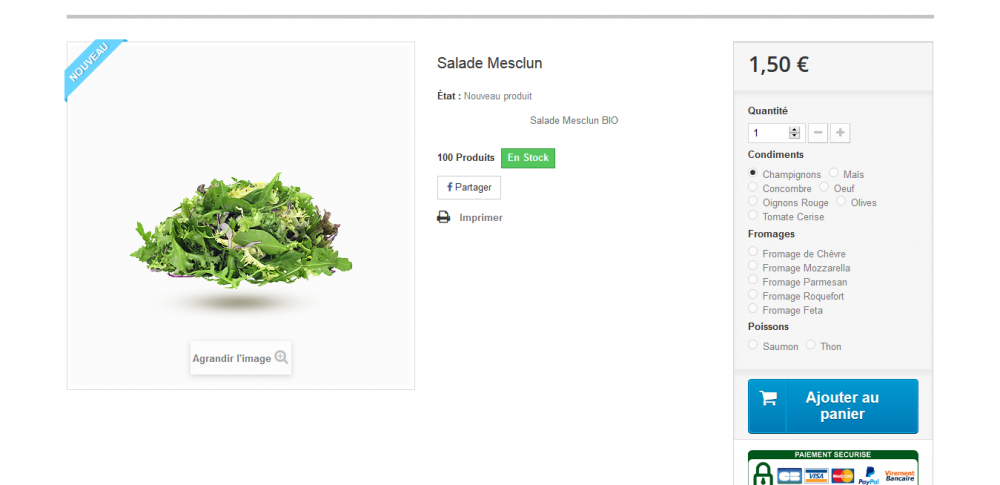Screen dimensions: 1000x485
Task: Share product via Partager button
Action: click(x=469, y=187)
